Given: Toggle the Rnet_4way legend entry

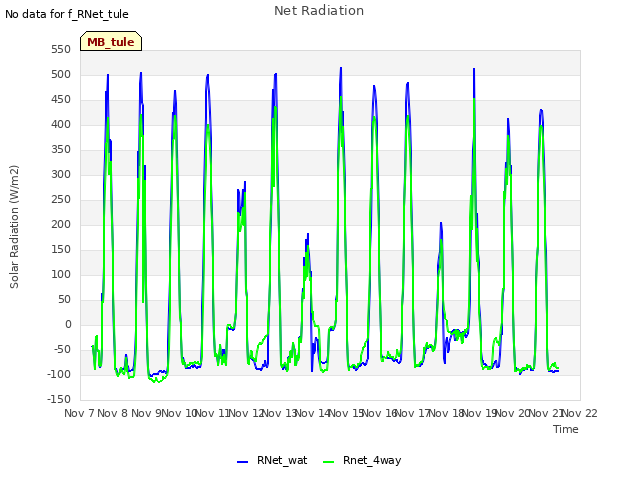Looking at the screenshot, I should 362,460.
